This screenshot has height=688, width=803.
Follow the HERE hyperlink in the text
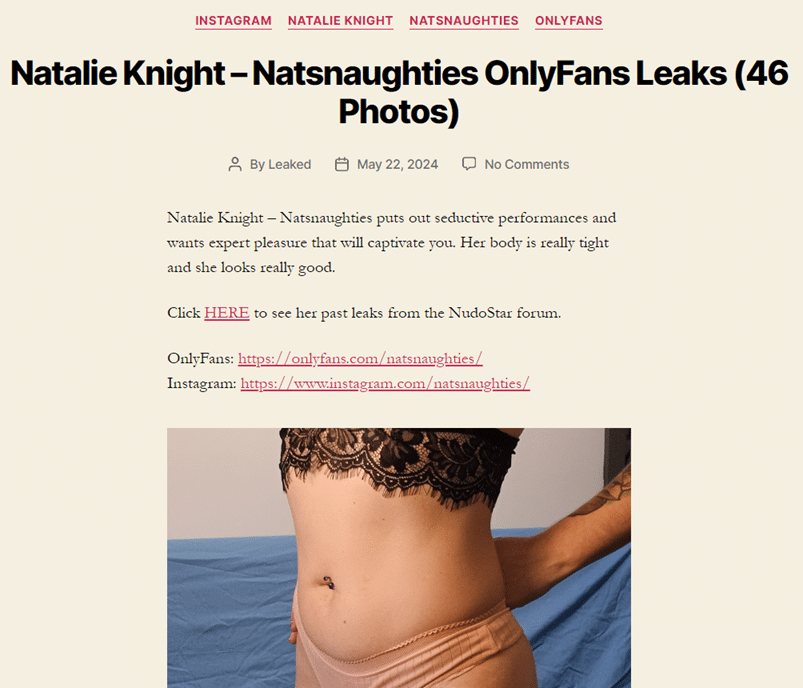click(x=227, y=313)
